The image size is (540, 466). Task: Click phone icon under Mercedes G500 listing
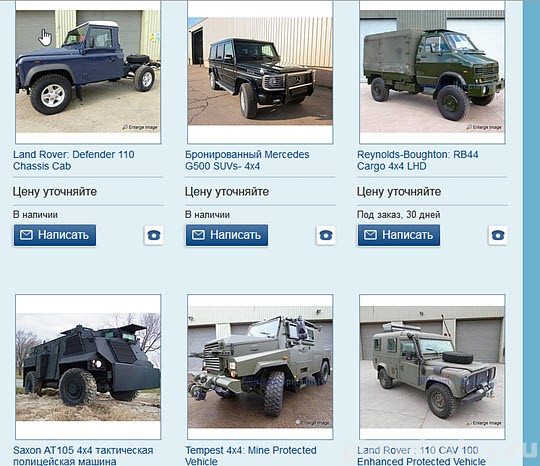click(326, 235)
